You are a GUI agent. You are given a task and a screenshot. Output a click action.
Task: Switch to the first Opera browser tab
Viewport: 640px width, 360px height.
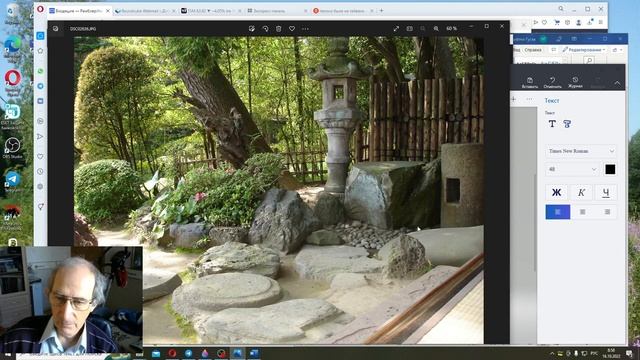80,11
